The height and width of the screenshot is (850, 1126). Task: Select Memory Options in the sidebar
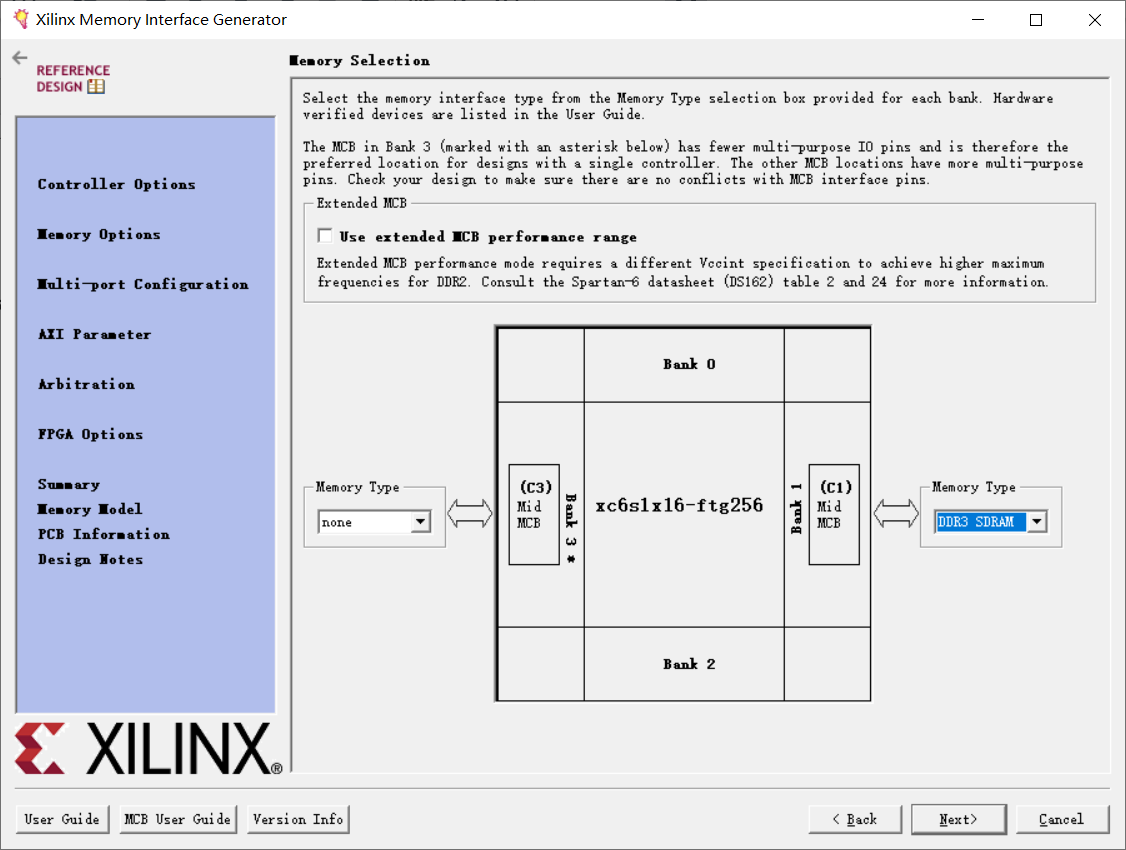99,235
